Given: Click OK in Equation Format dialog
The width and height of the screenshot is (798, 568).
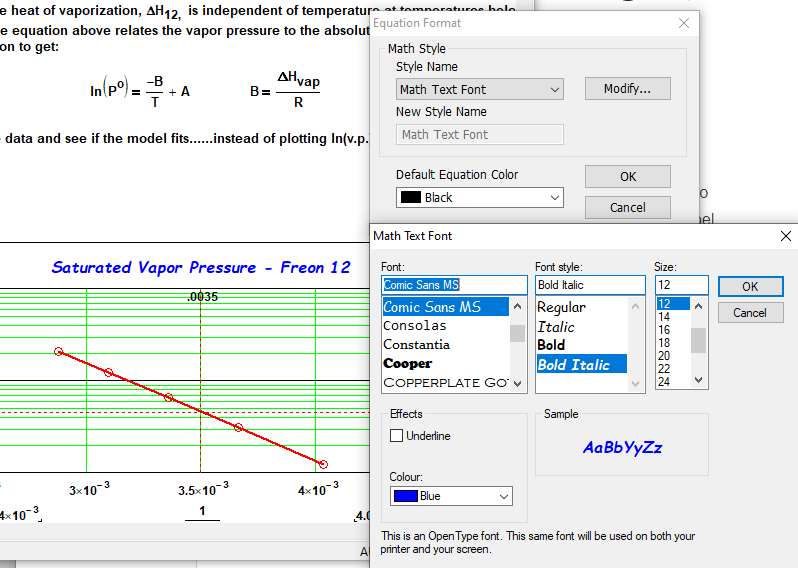Looking at the screenshot, I should point(627,176).
